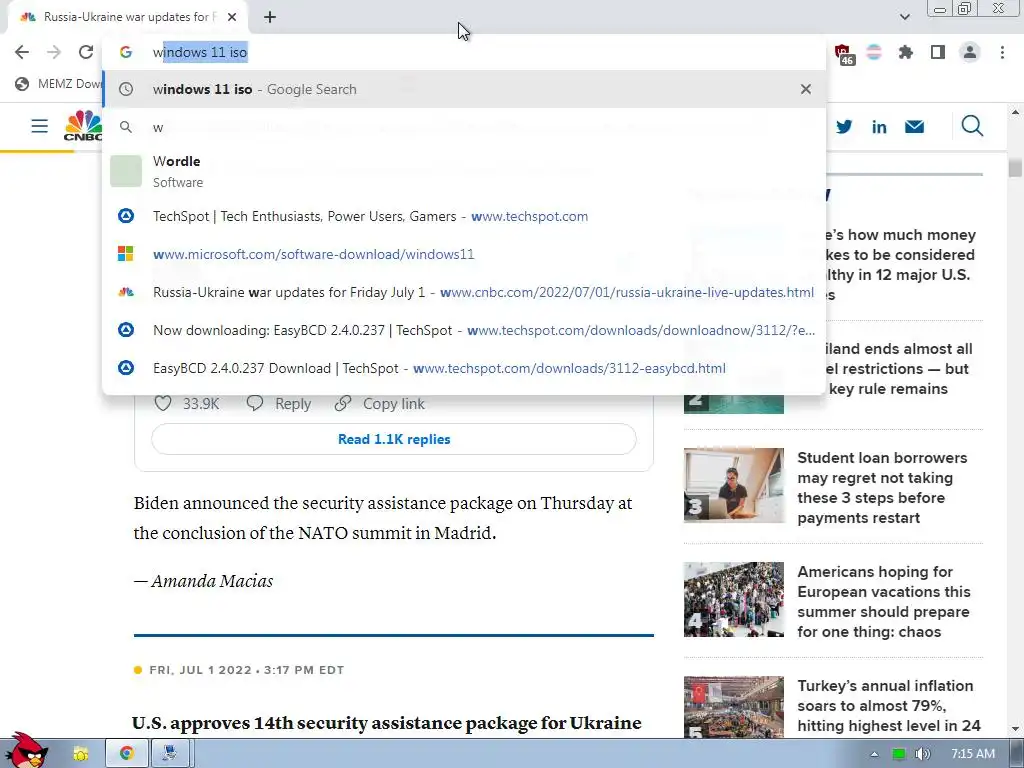Open the taskbar file explorer icon

(x=81, y=754)
